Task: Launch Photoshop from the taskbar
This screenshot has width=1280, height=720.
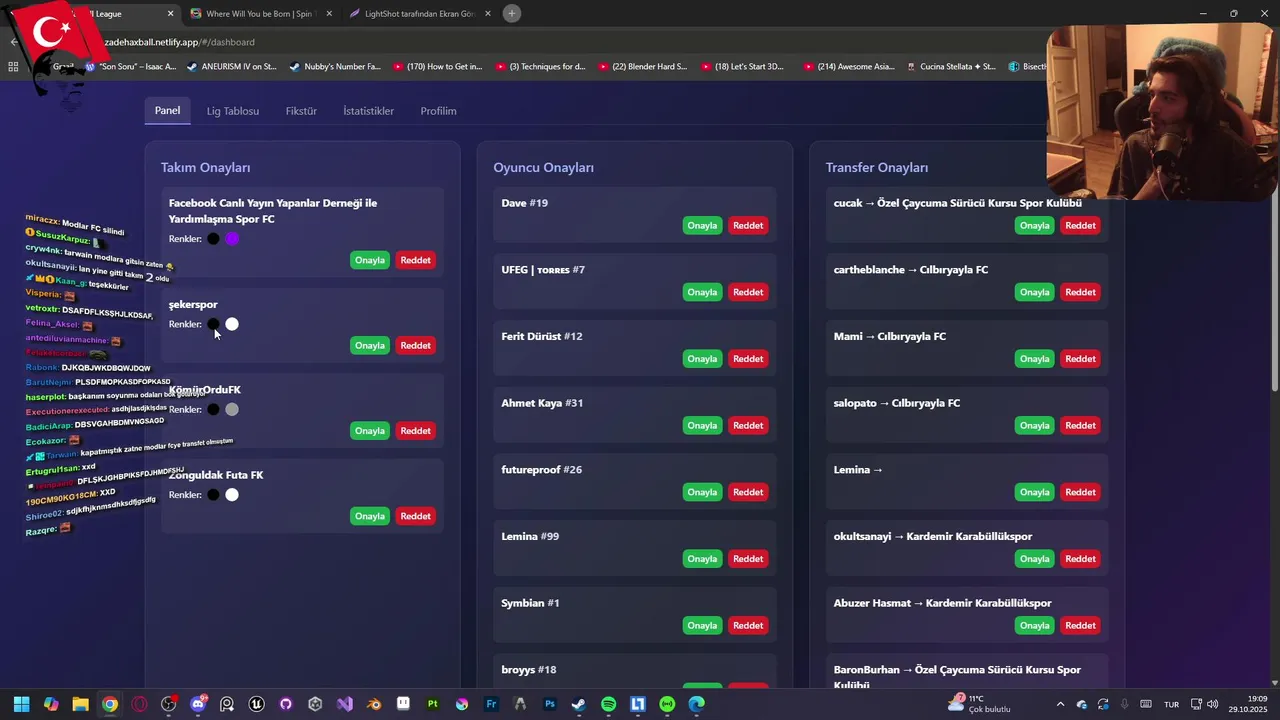Action: [550, 704]
